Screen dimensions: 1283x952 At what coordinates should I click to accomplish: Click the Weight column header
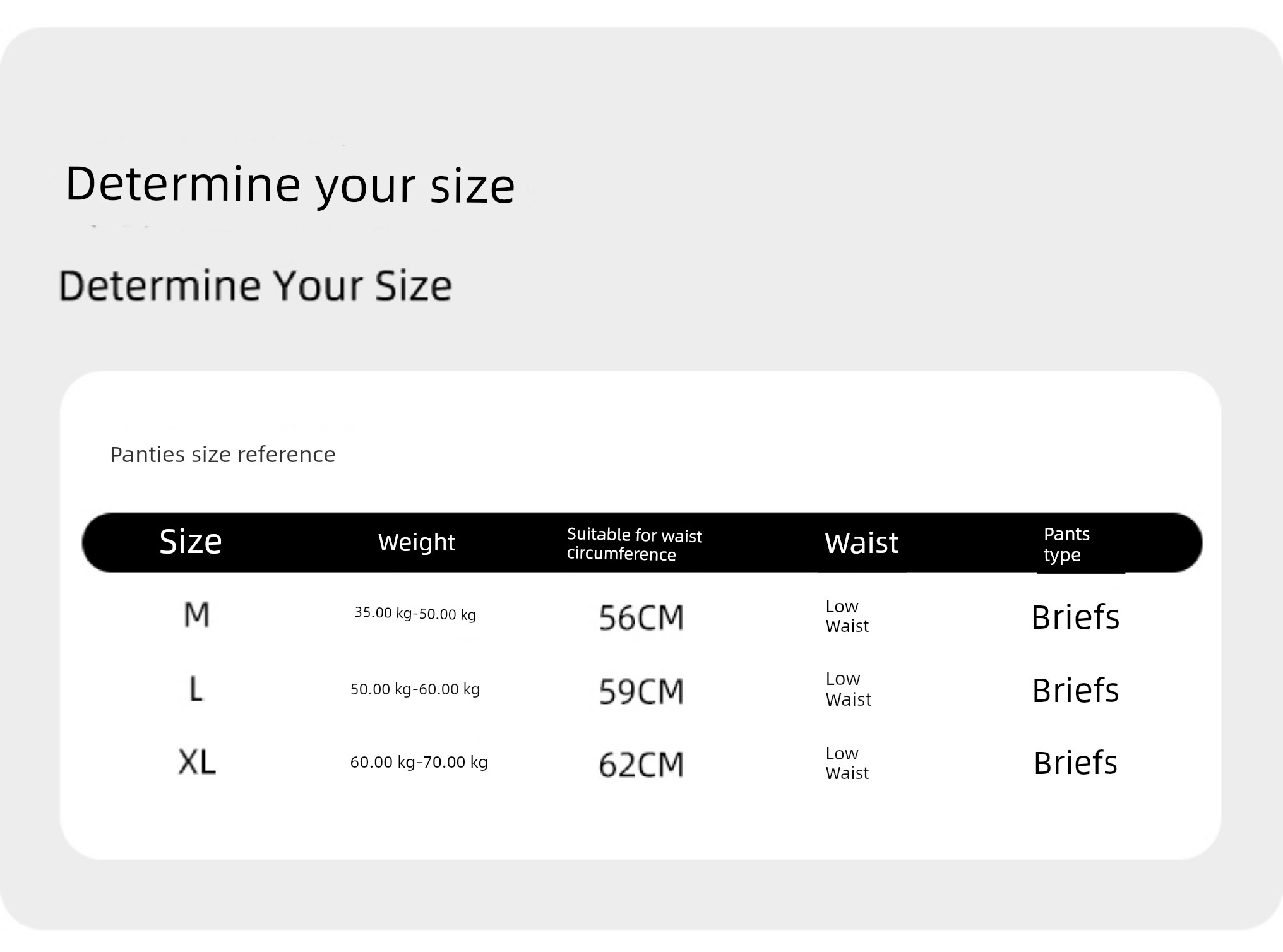(x=416, y=542)
